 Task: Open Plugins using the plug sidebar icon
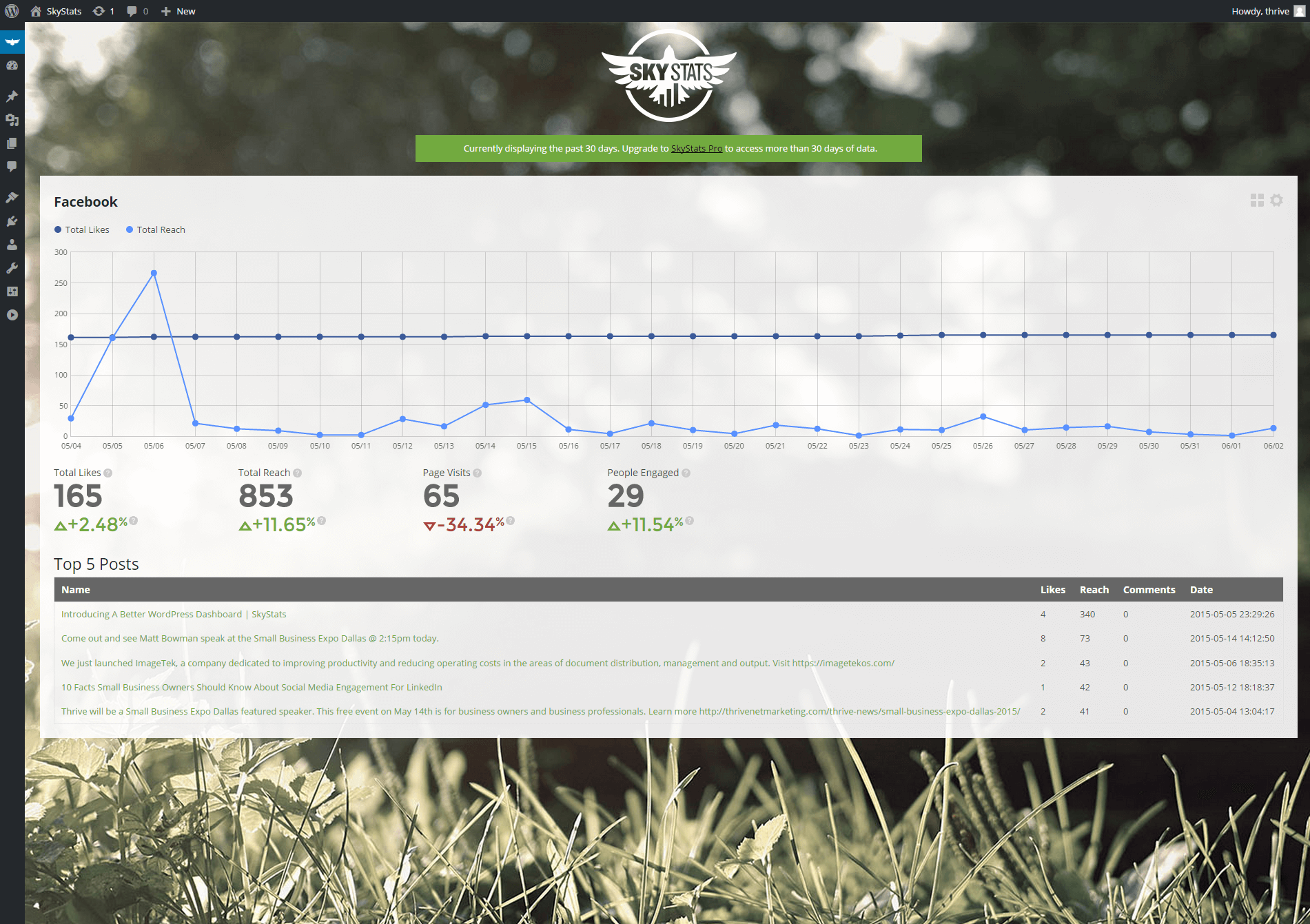[12, 221]
